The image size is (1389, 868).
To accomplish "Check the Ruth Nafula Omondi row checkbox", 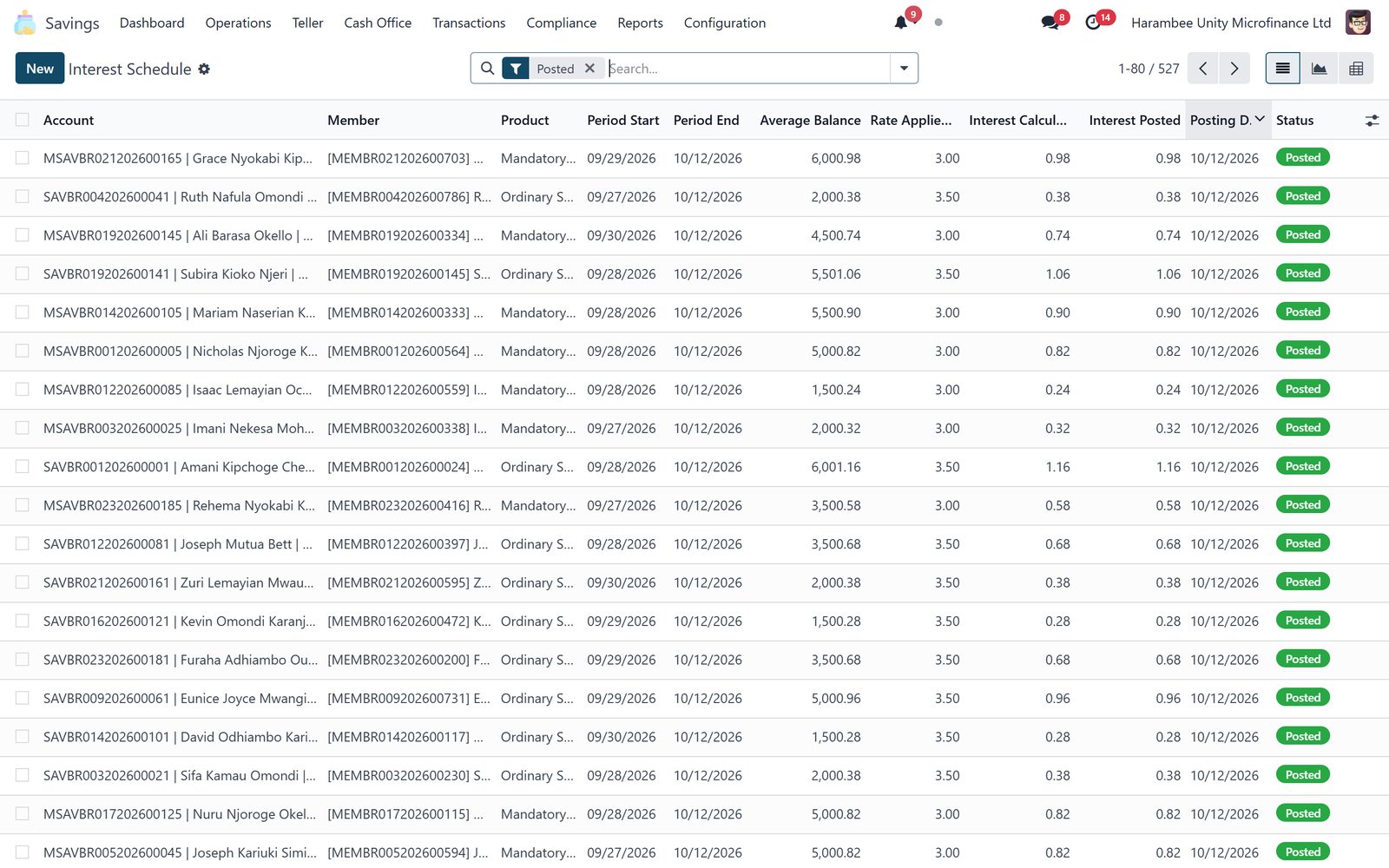I will pos(23,197).
